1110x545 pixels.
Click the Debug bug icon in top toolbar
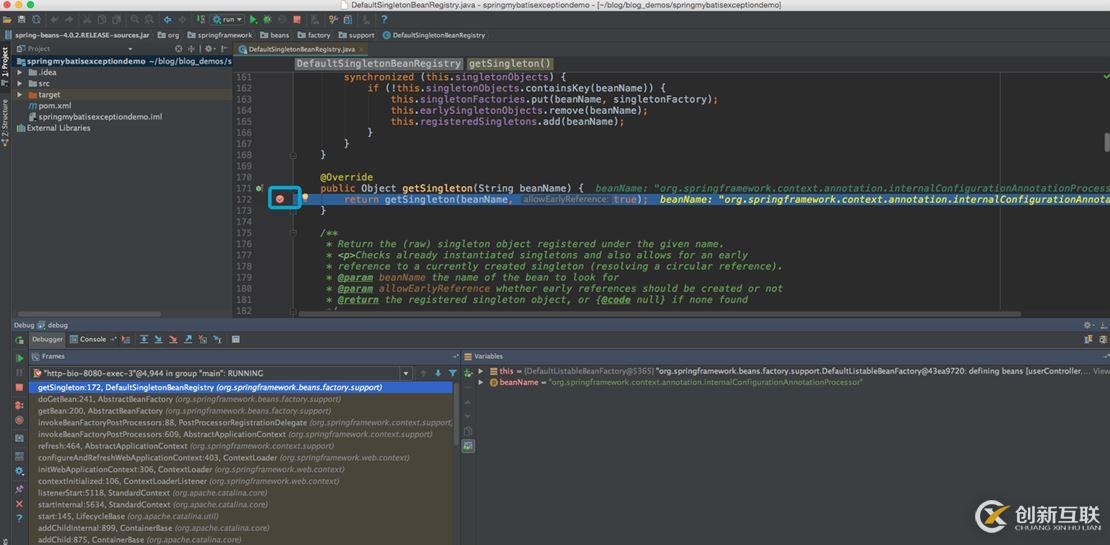tap(267, 19)
